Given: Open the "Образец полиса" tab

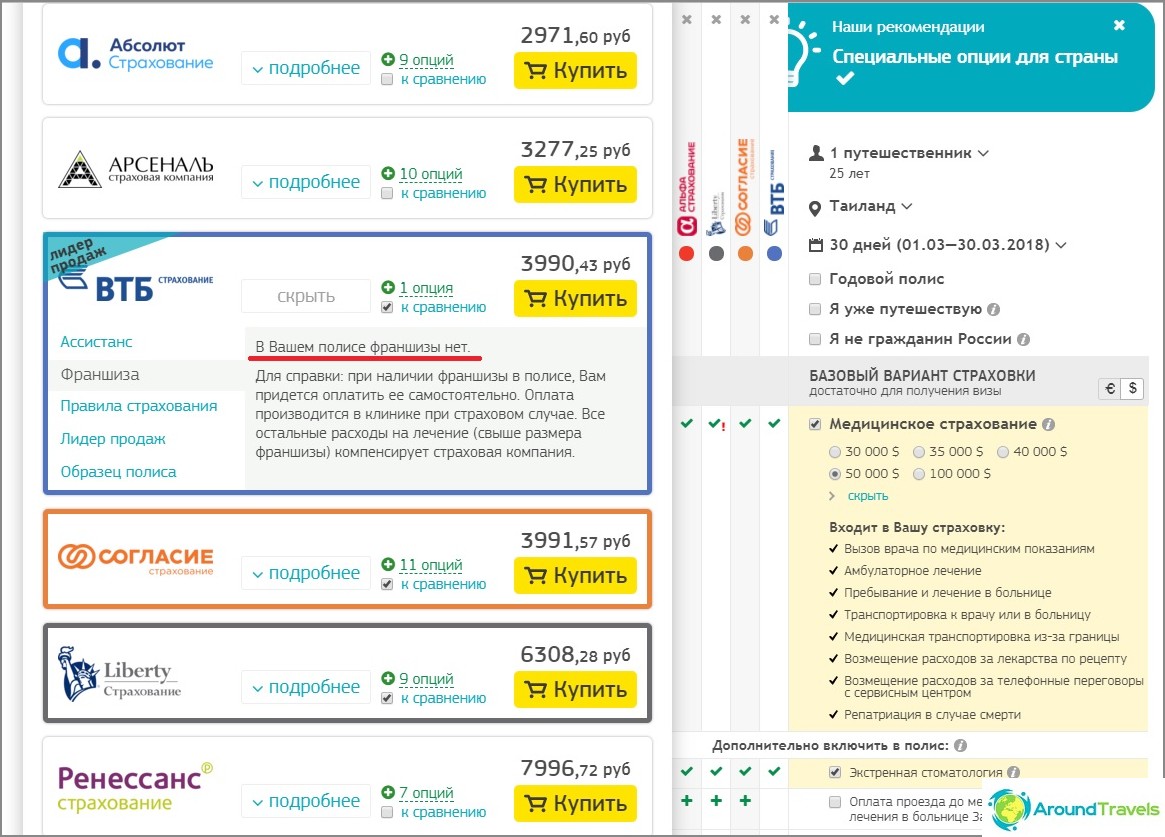Looking at the screenshot, I should coord(118,472).
